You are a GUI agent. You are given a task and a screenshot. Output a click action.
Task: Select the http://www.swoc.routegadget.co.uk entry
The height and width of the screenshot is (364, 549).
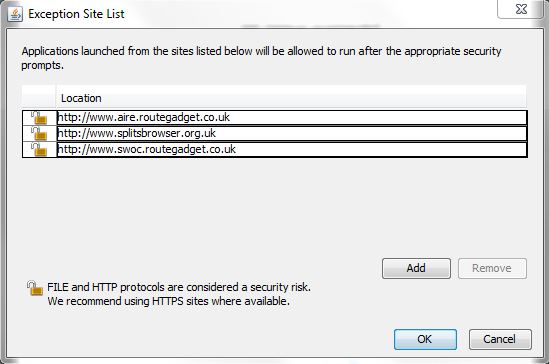click(292, 149)
